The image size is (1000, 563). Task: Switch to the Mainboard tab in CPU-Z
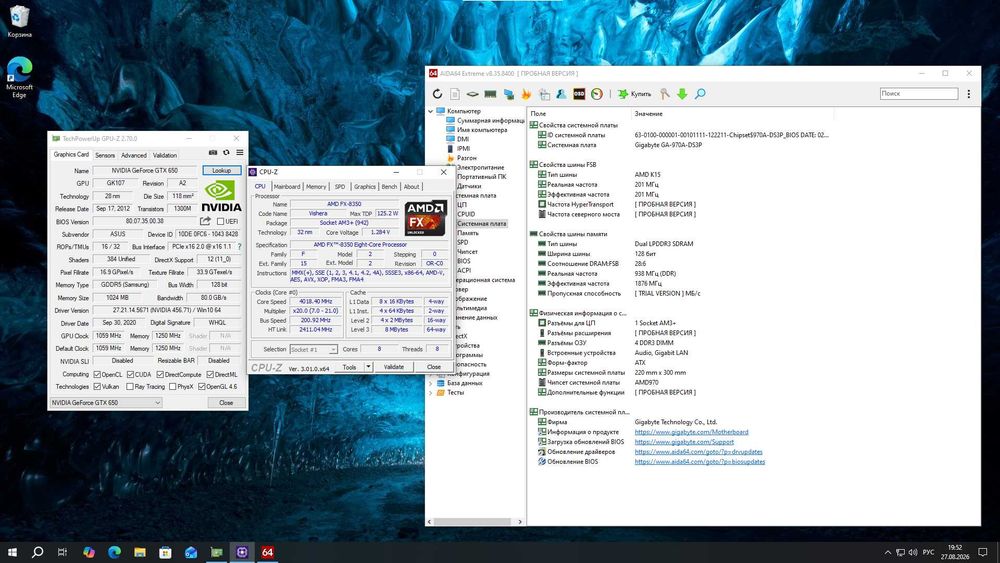click(287, 186)
